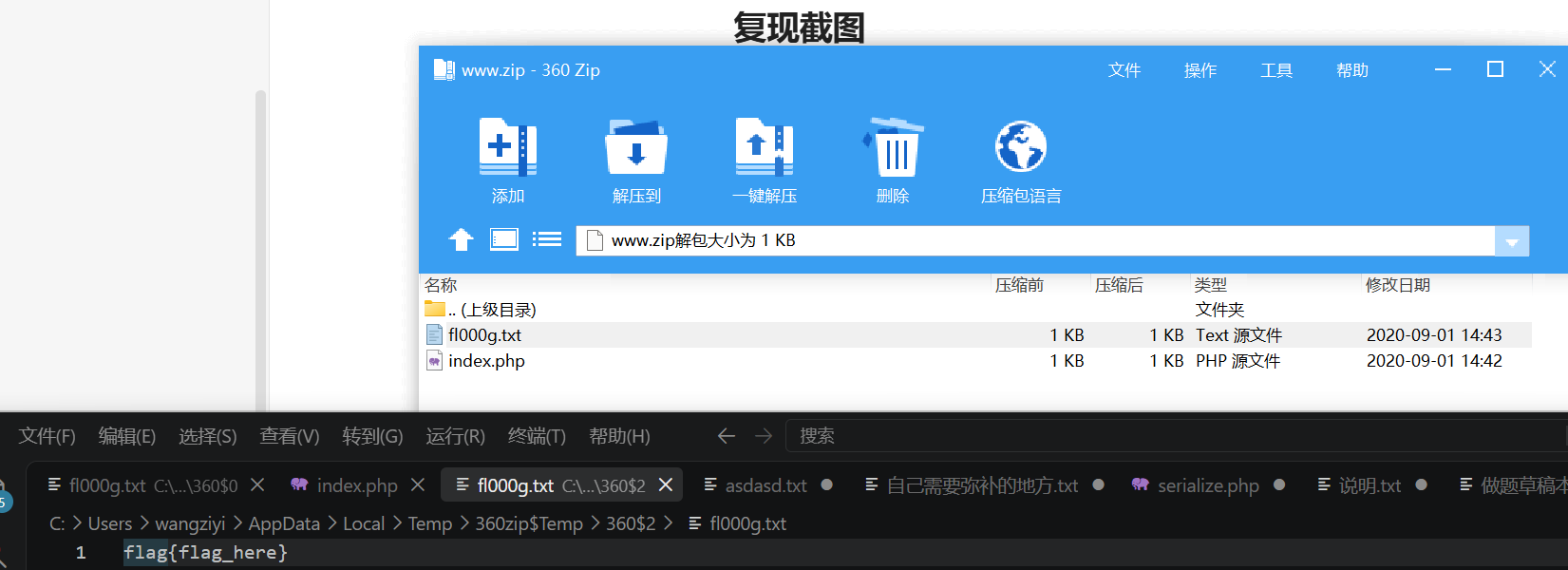The height and width of the screenshot is (570, 1568).
Task: Click the editor forward navigation arrow
Action: tap(764, 436)
